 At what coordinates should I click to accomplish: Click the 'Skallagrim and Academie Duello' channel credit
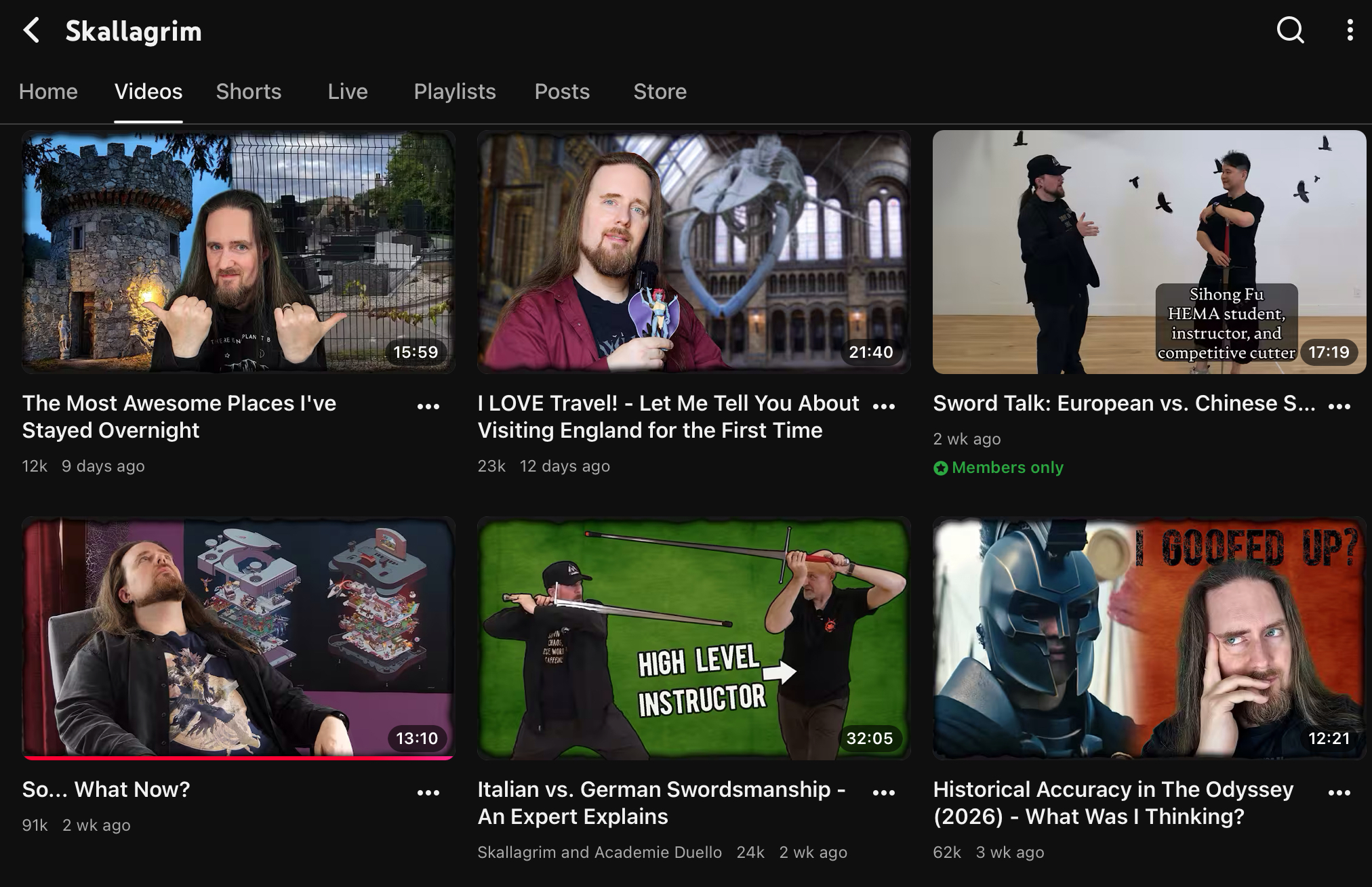click(x=599, y=852)
